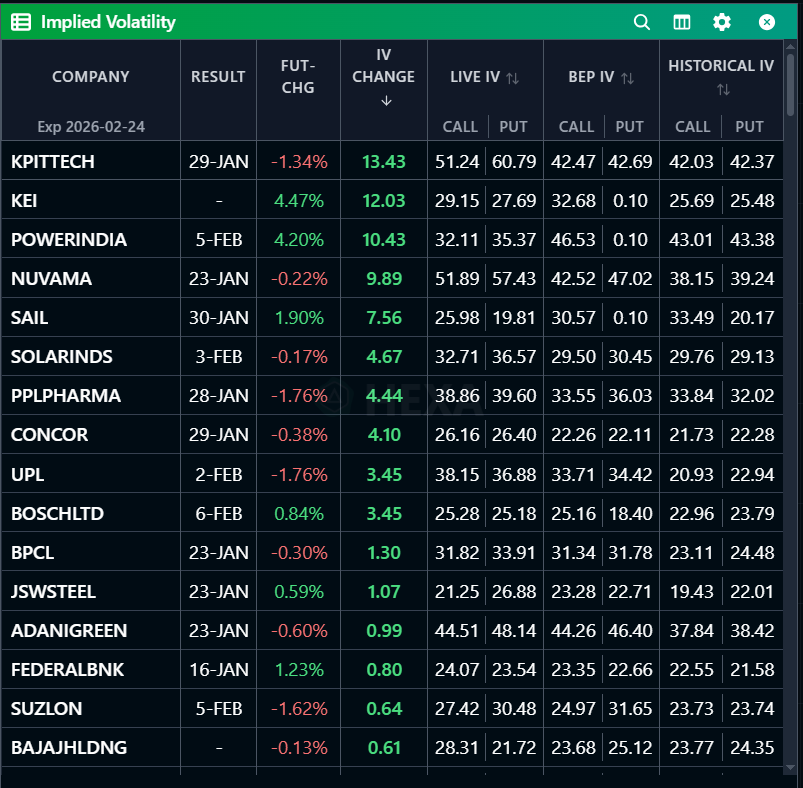Select the BOSCHLTD row

click(392, 513)
